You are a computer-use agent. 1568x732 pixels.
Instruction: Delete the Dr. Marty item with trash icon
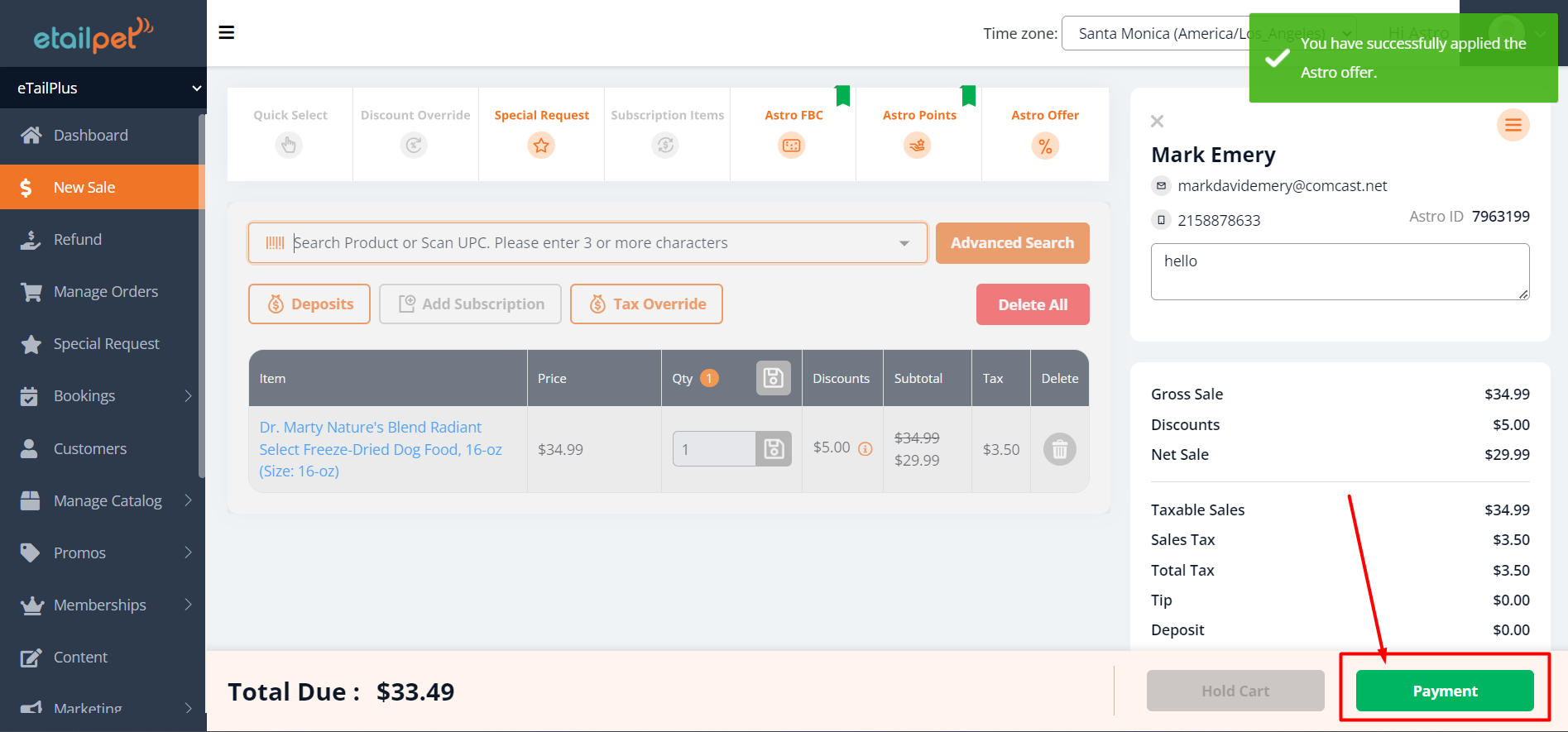pyautogui.click(x=1059, y=450)
